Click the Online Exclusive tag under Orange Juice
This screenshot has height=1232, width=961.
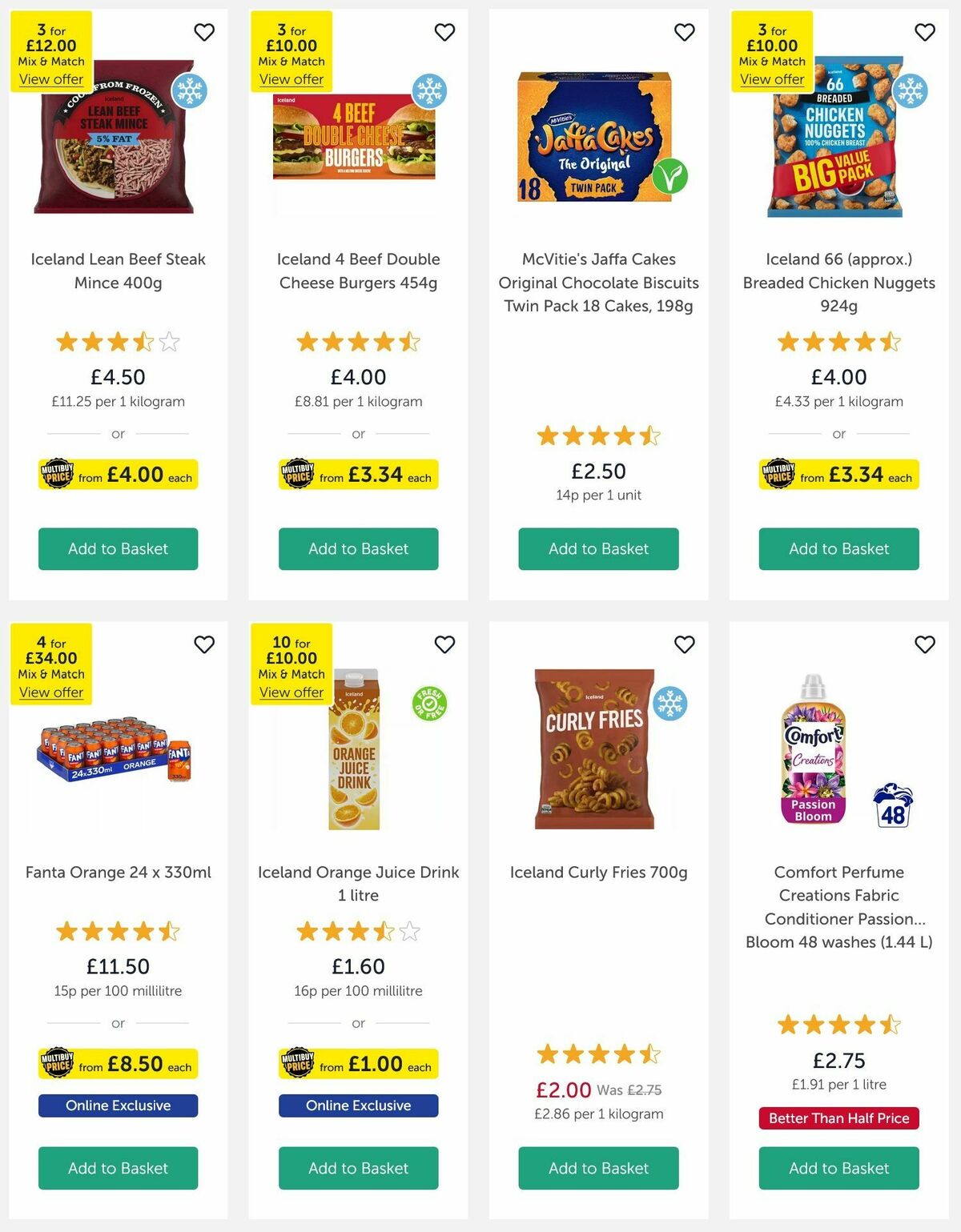pos(357,1106)
